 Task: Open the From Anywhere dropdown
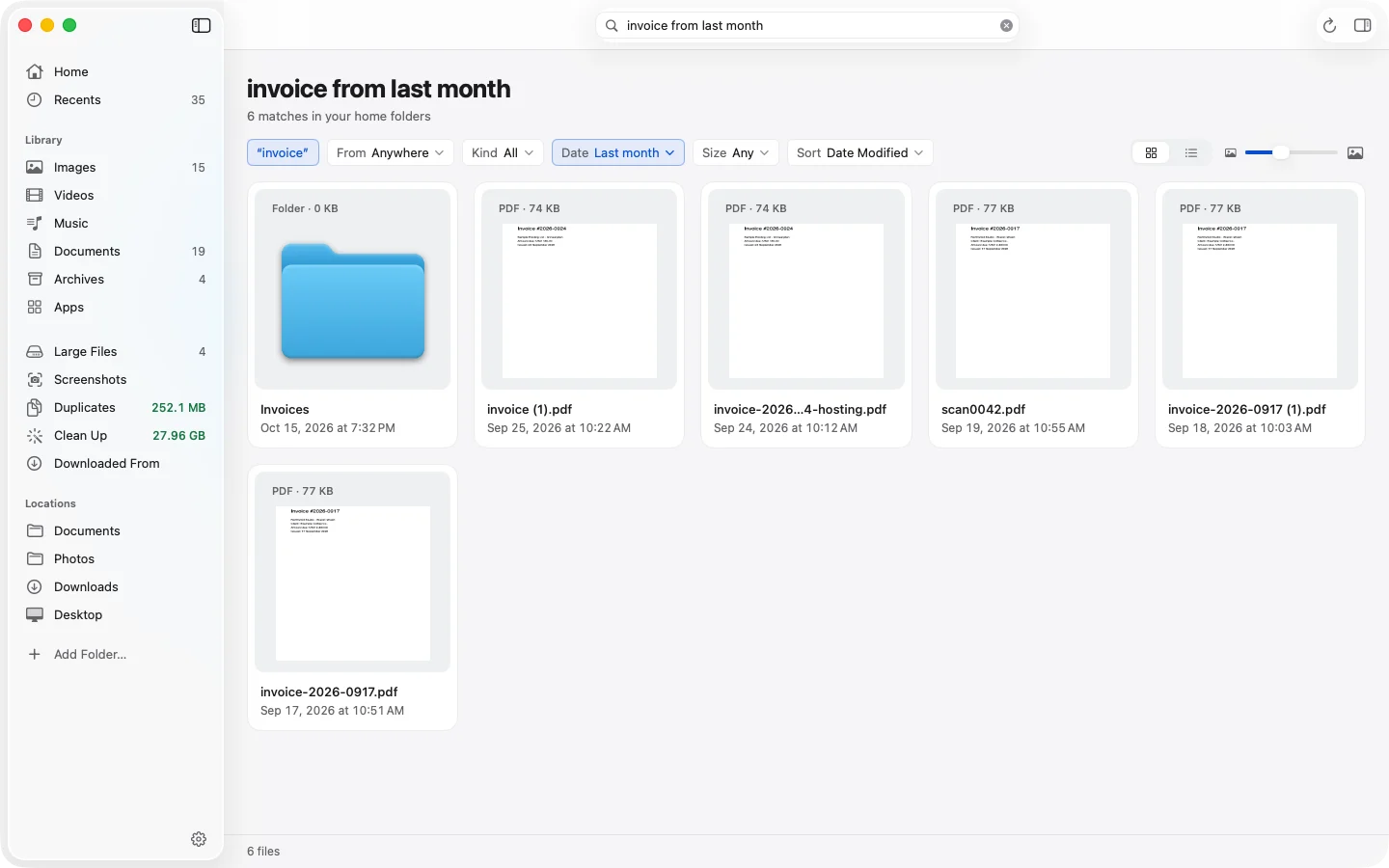click(x=390, y=152)
